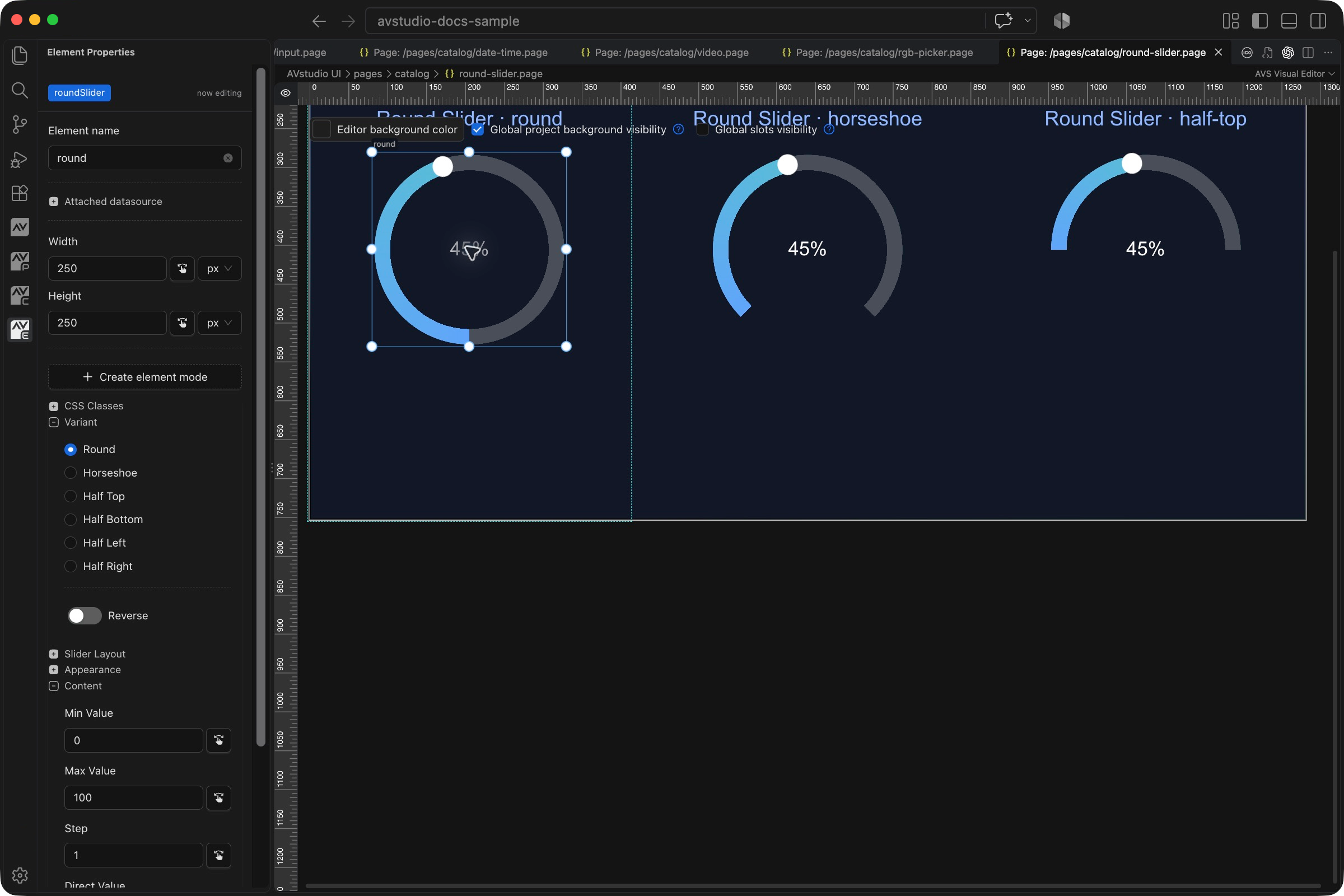Click the horseshoe slider white handle
Screen dimensions: 1344x896
click(787, 165)
